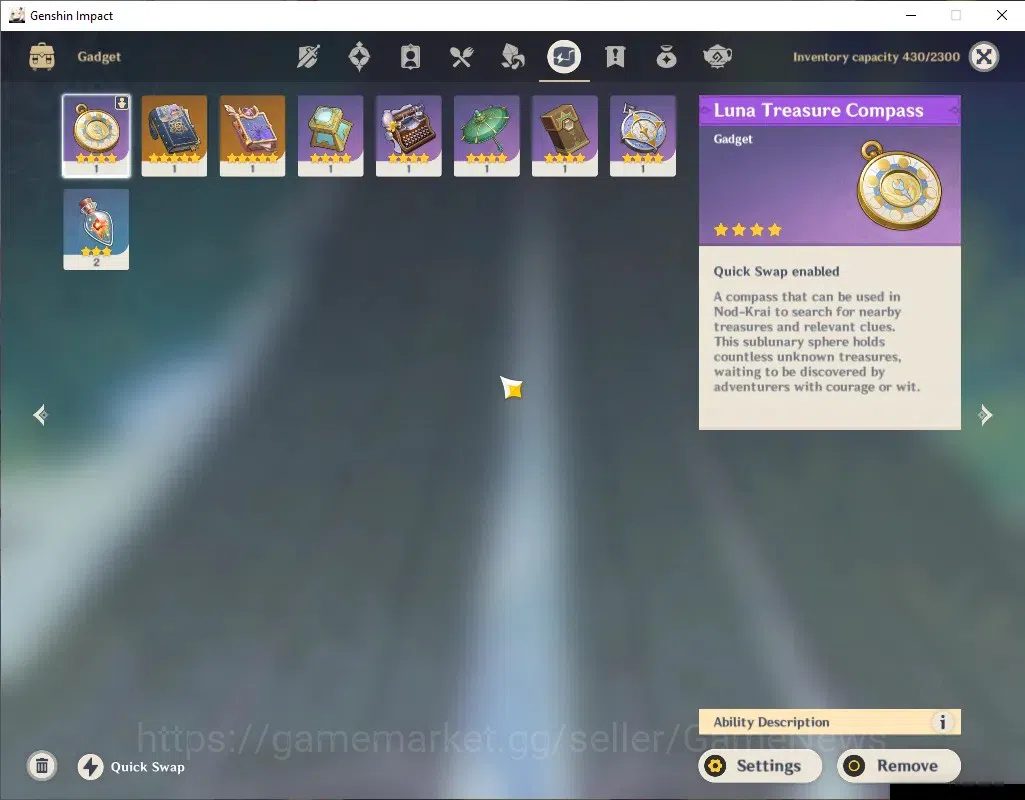
Task: Select the teal lantern box gadget
Action: click(x=330, y=136)
